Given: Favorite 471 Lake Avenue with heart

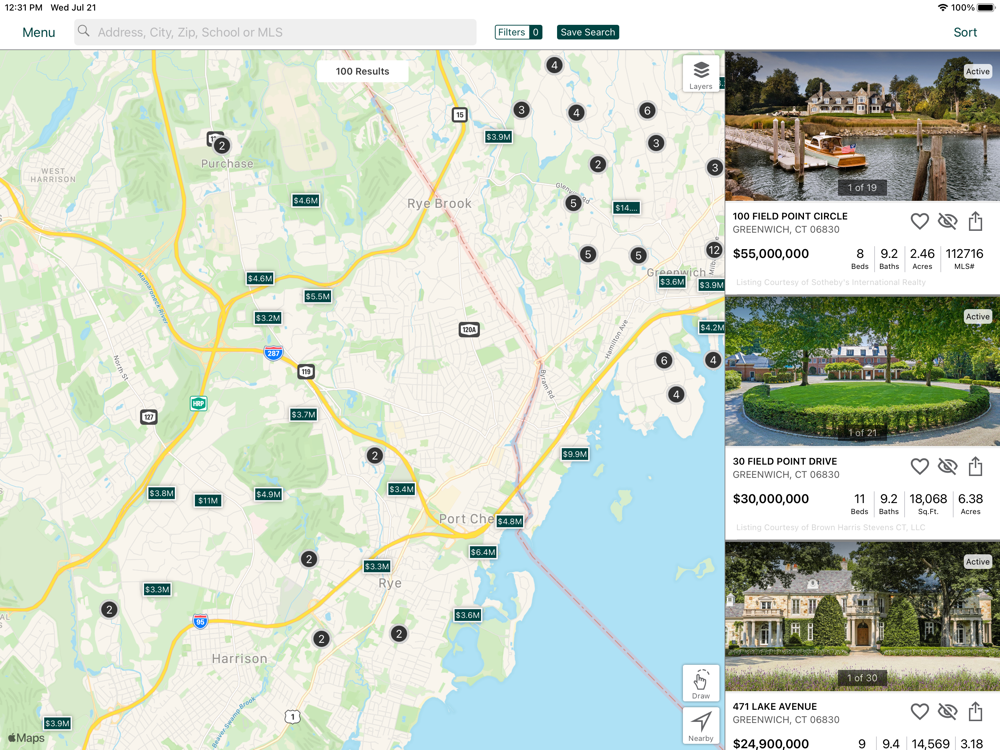Looking at the screenshot, I should (919, 711).
